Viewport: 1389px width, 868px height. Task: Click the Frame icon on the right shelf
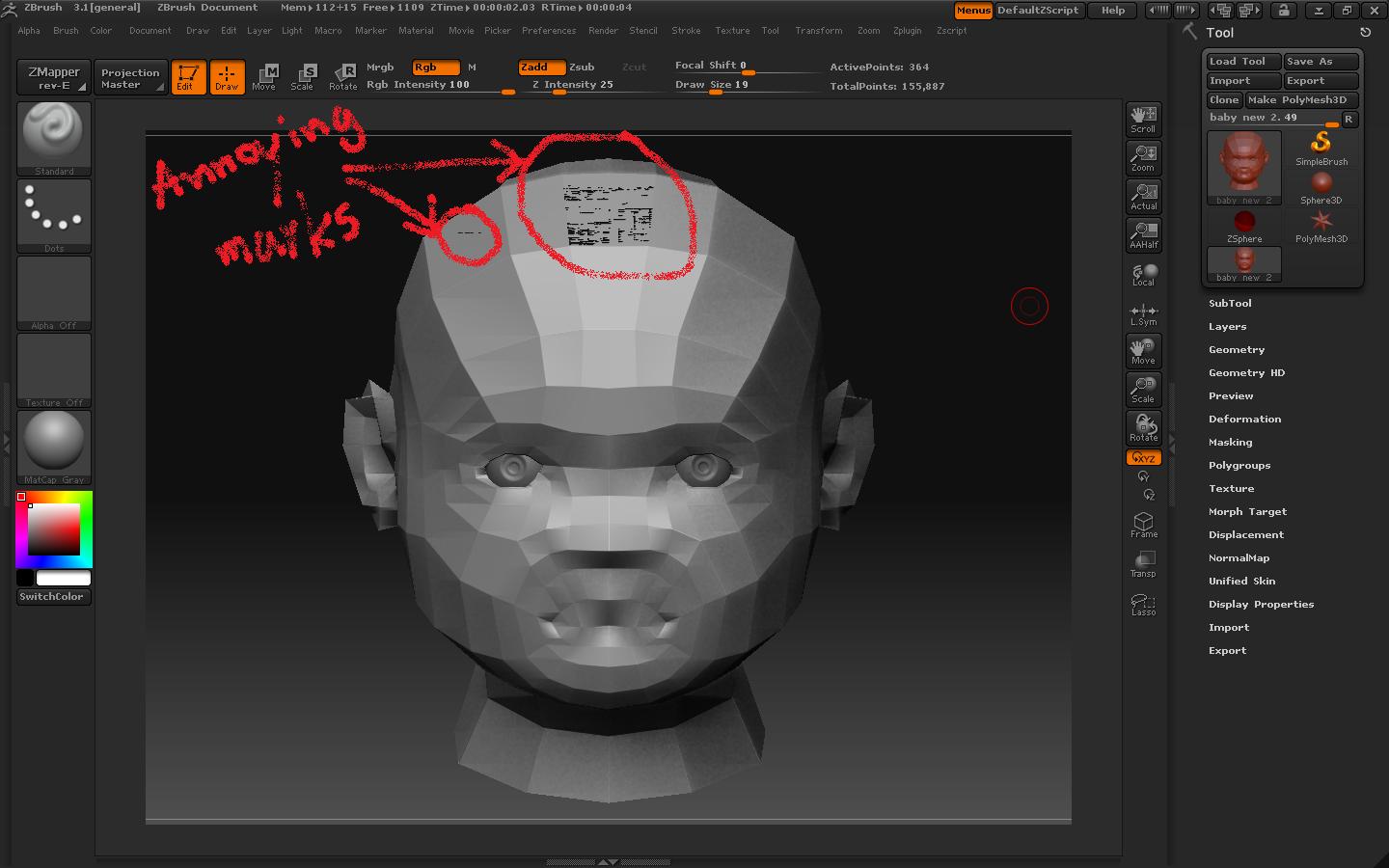point(1143,525)
